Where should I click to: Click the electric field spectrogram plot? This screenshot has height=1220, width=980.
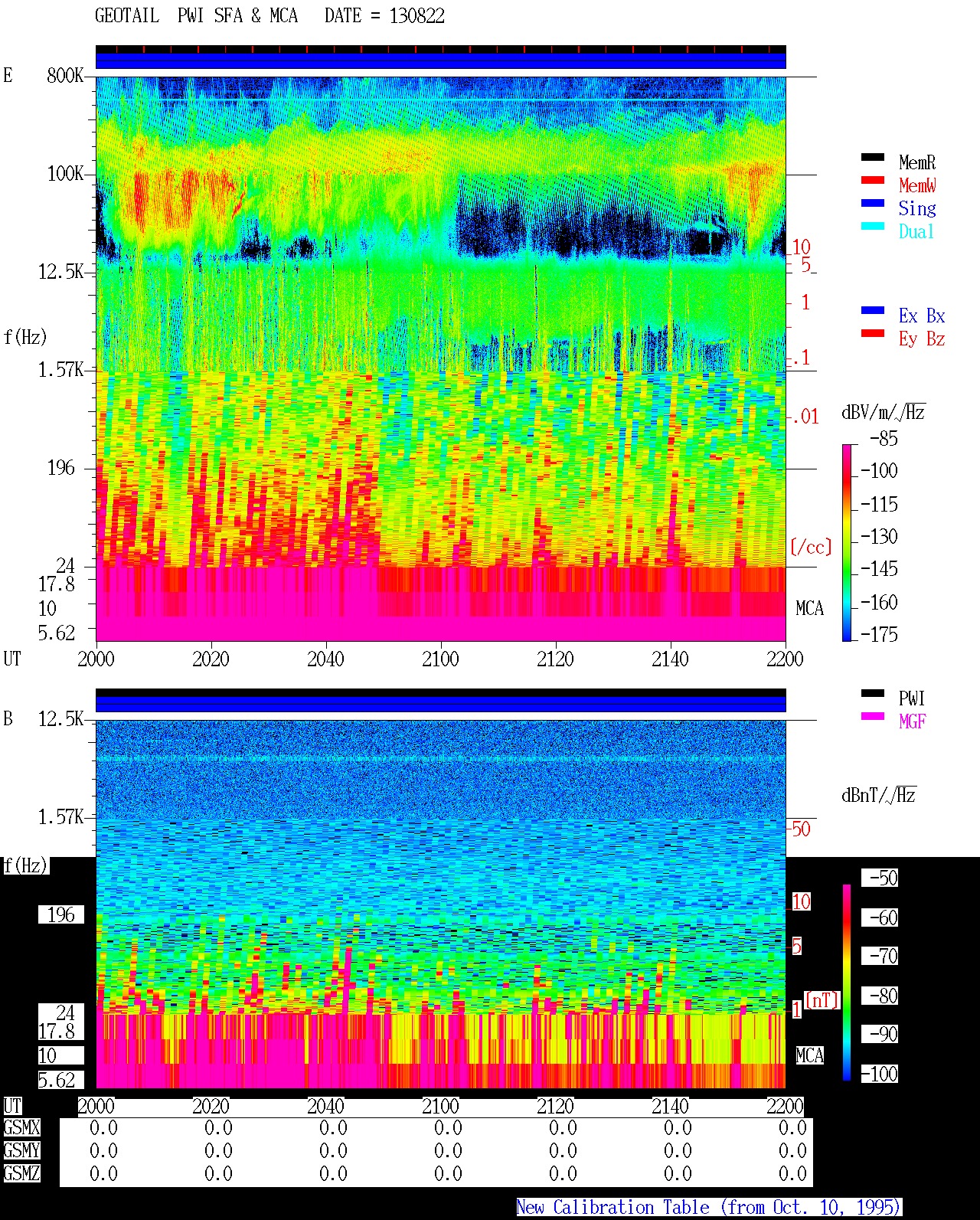[440, 358]
